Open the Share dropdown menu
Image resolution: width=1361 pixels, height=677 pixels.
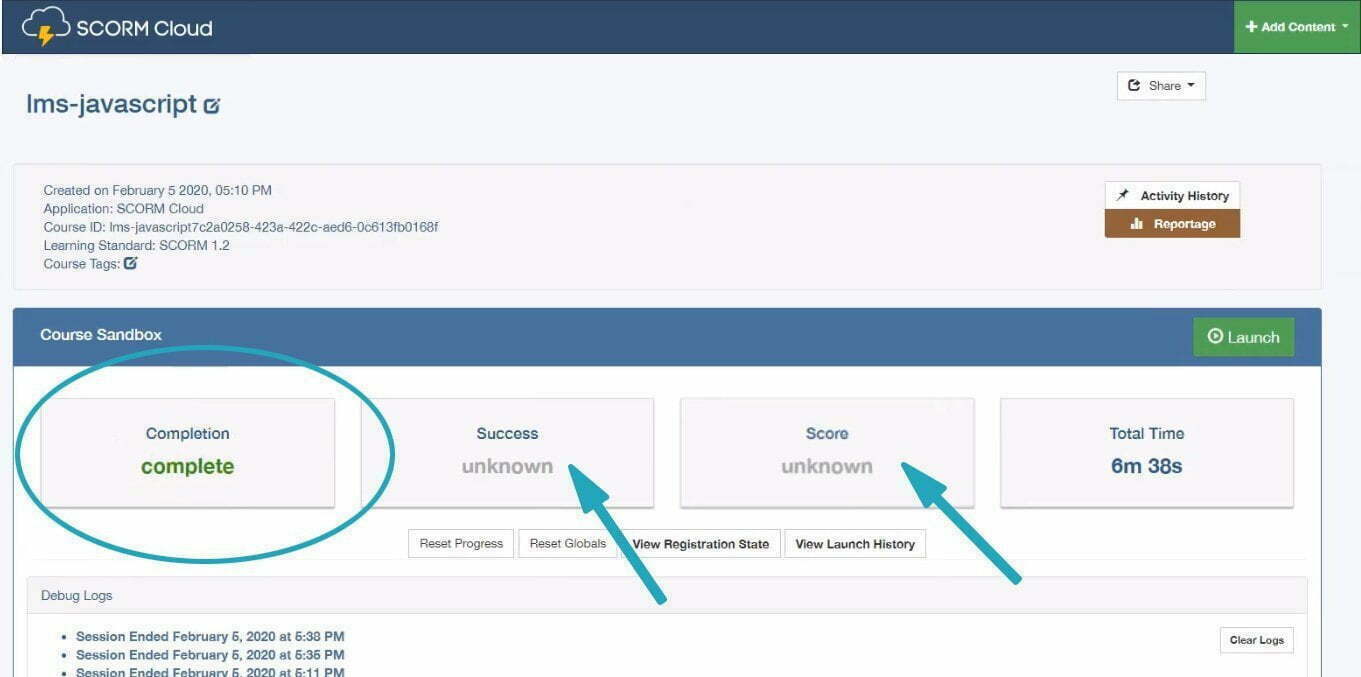click(1161, 86)
